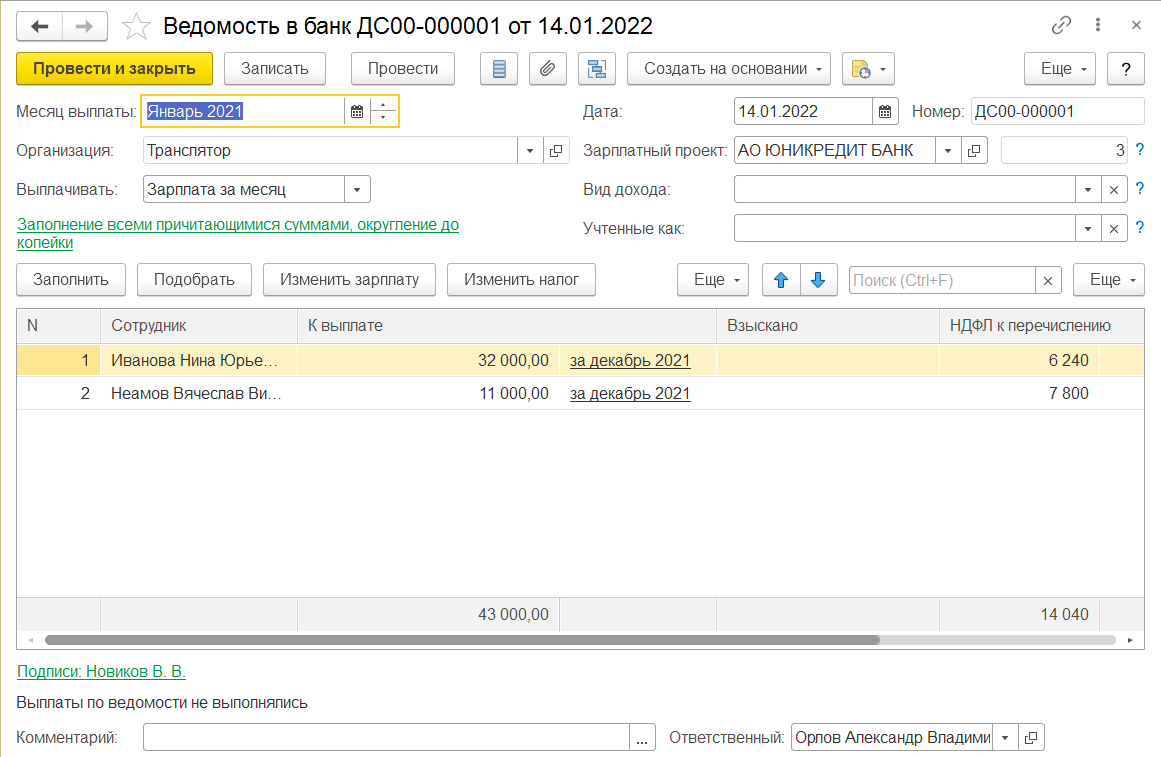The width and height of the screenshot is (1161, 757).
Task: Move the selected row down
Action: coord(818,280)
